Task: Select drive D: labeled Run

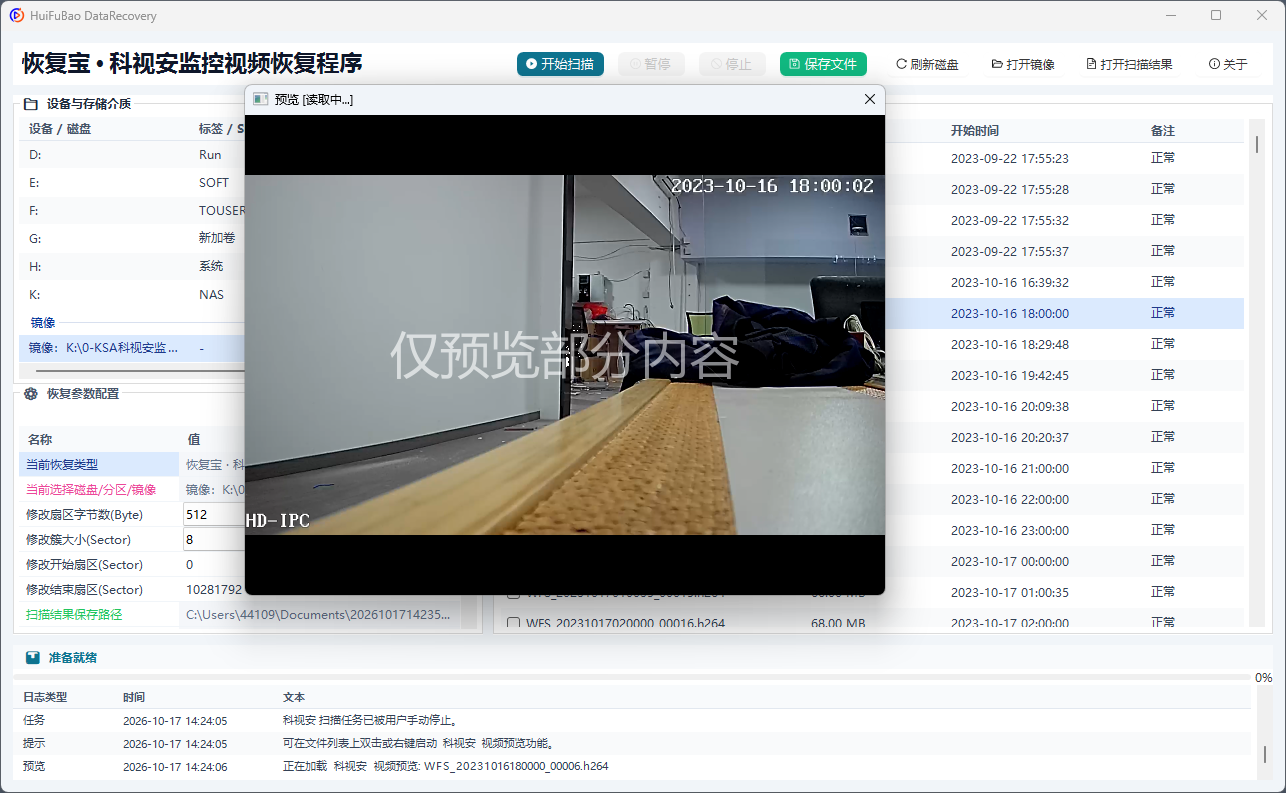Action: click(x=132, y=155)
